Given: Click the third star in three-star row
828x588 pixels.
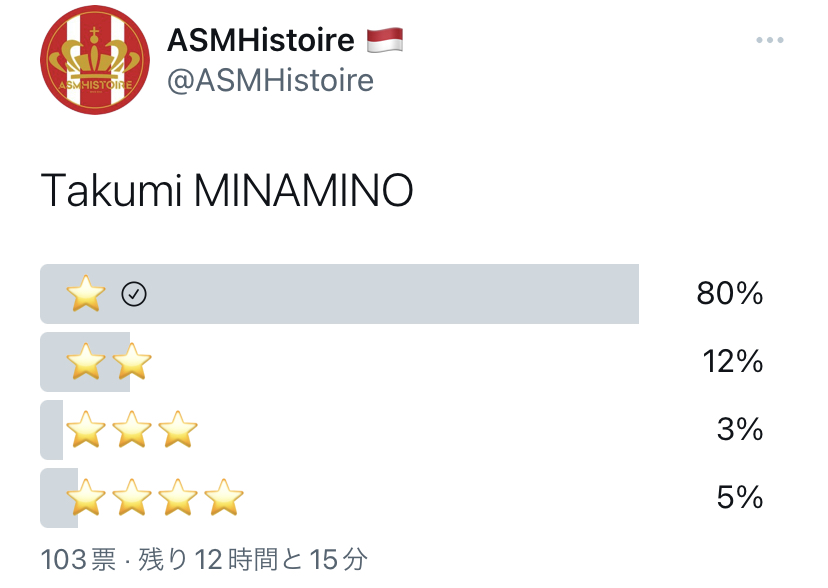Looking at the screenshot, I should pos(178,429).
